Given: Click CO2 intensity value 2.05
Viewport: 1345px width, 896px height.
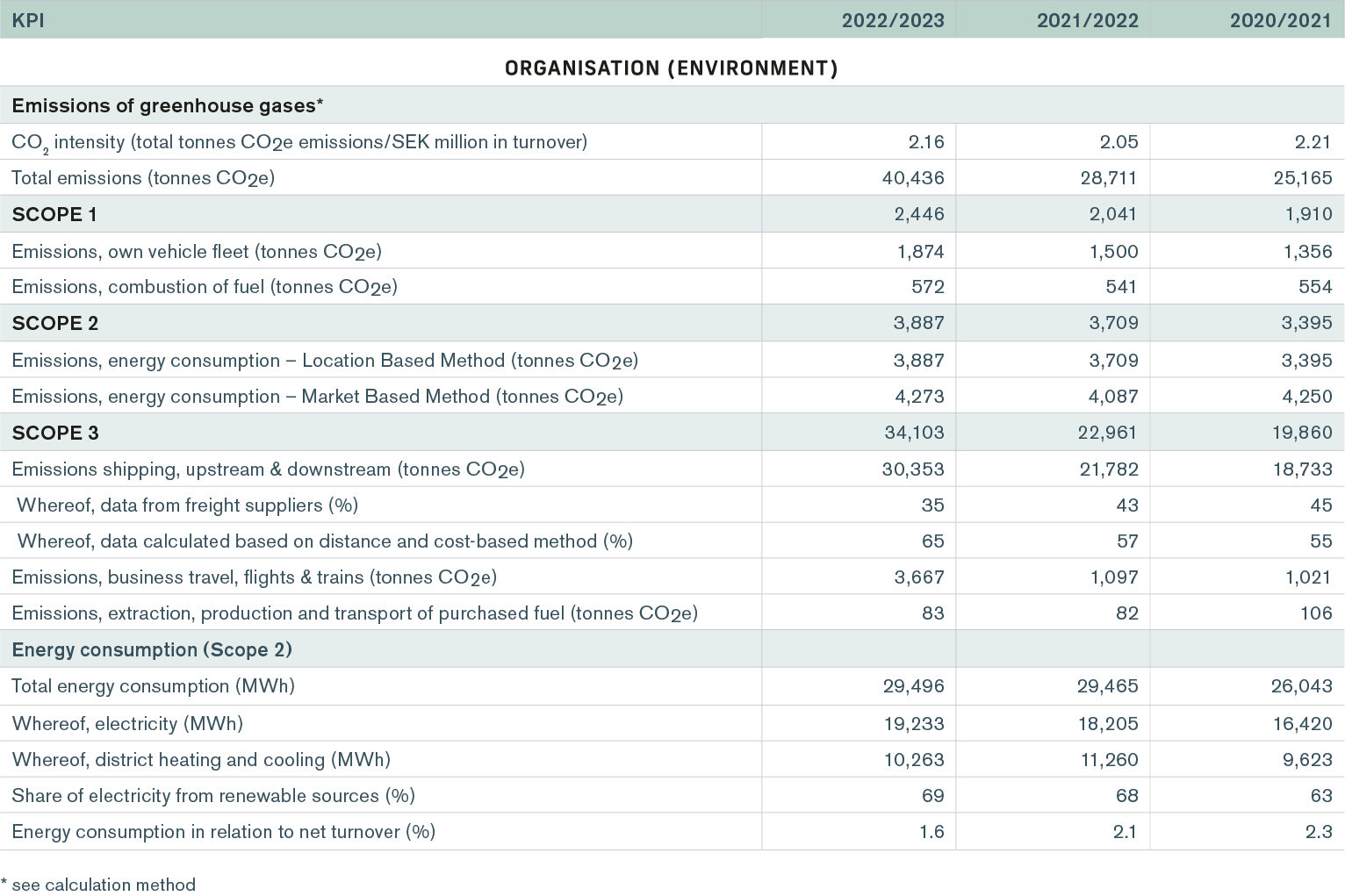Looking at the screenshot, I should point(1119,142).
